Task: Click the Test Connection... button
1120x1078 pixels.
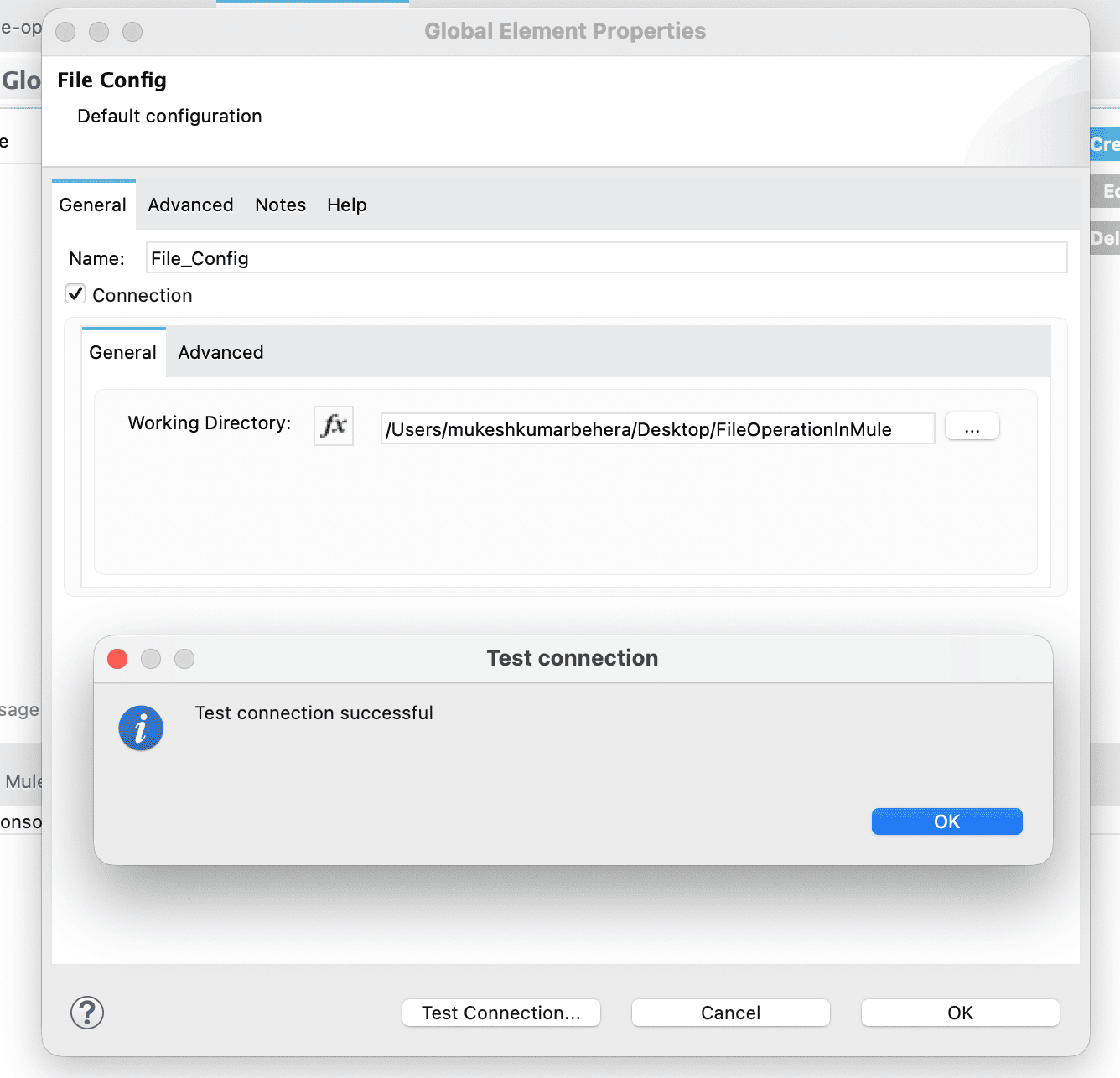Action: [x=500, y=1013]
